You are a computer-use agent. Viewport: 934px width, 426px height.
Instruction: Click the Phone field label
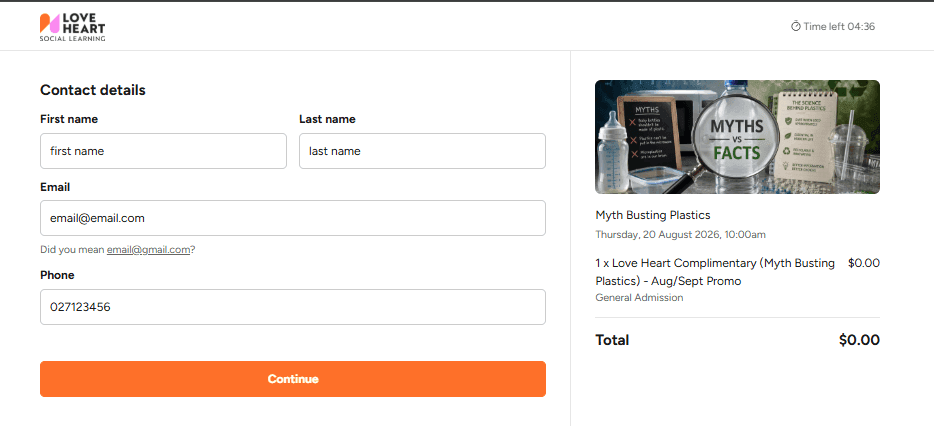tap(57, 275)
